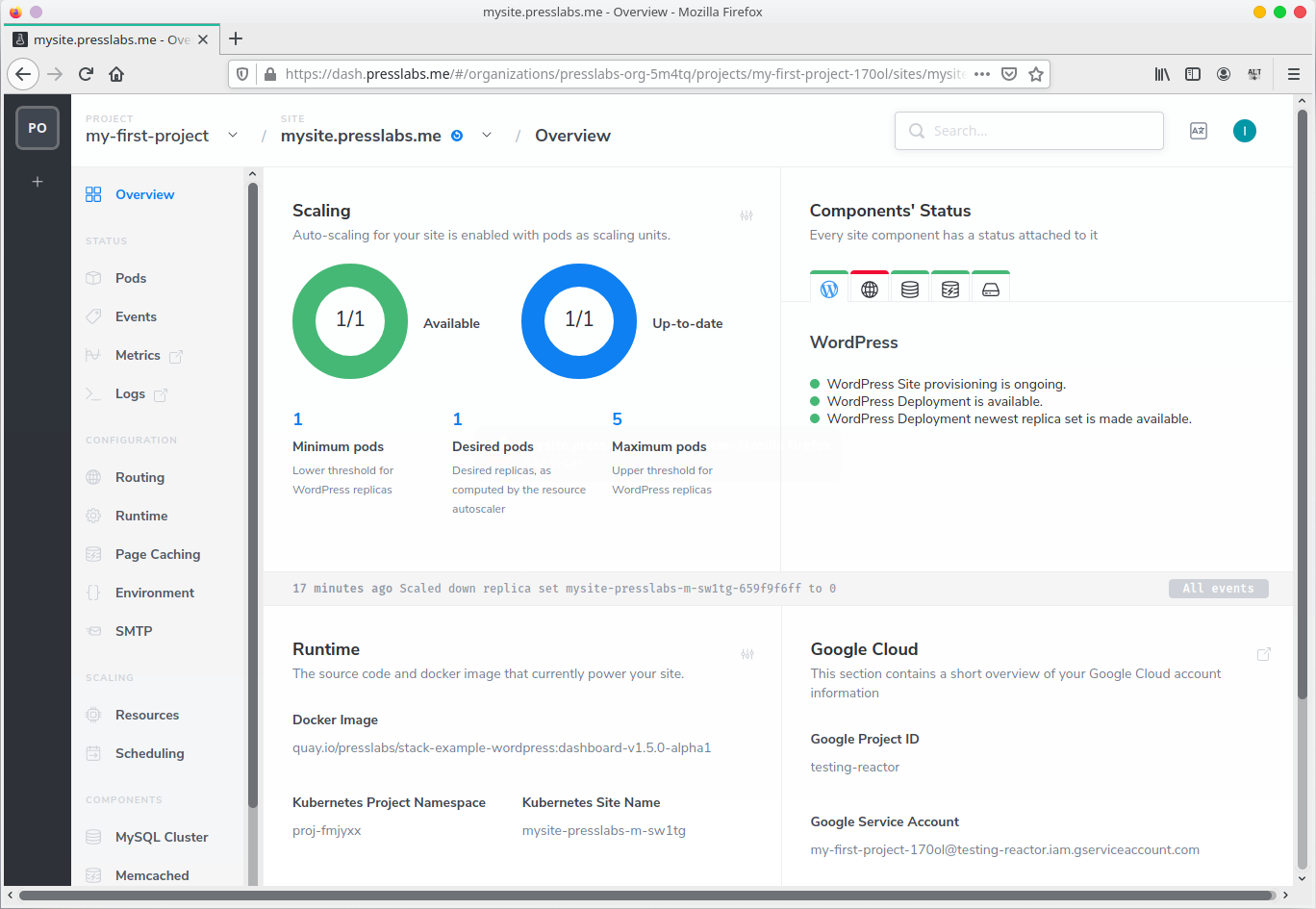Open the language translation icon
The image size is (1316, 909).
pos(1199,131)
